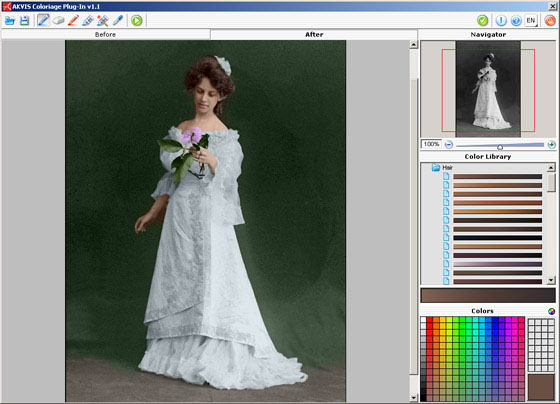Open an image with the folder icon

(10, 21)
